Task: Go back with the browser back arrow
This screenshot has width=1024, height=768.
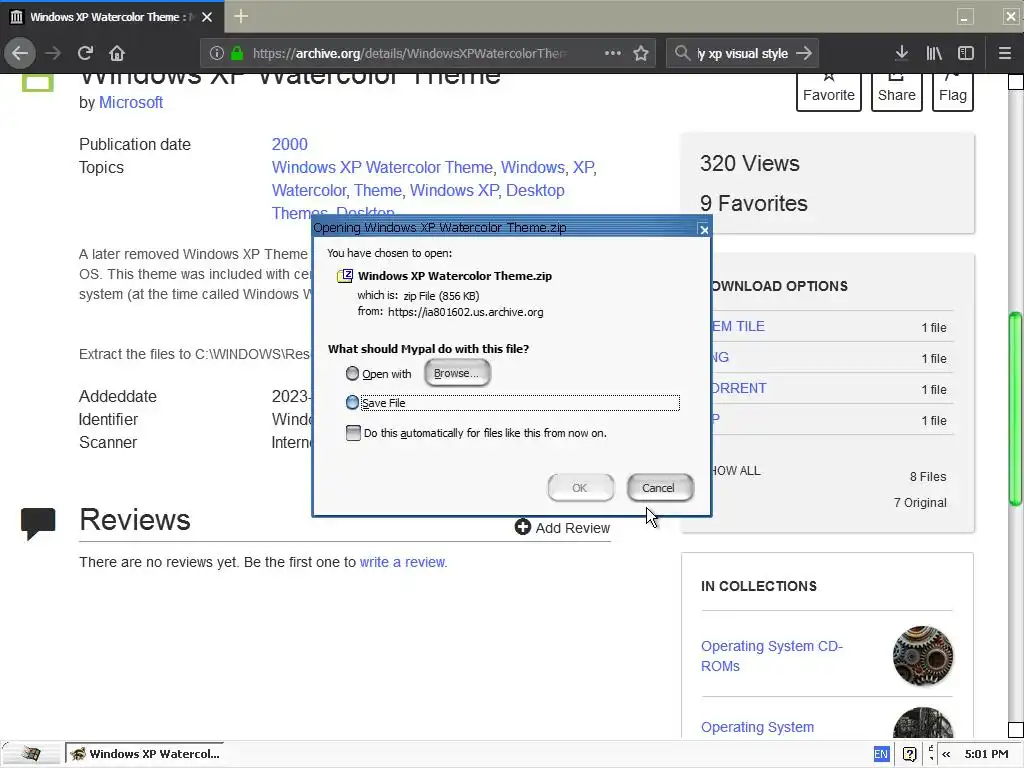Action: pos(20,53)
